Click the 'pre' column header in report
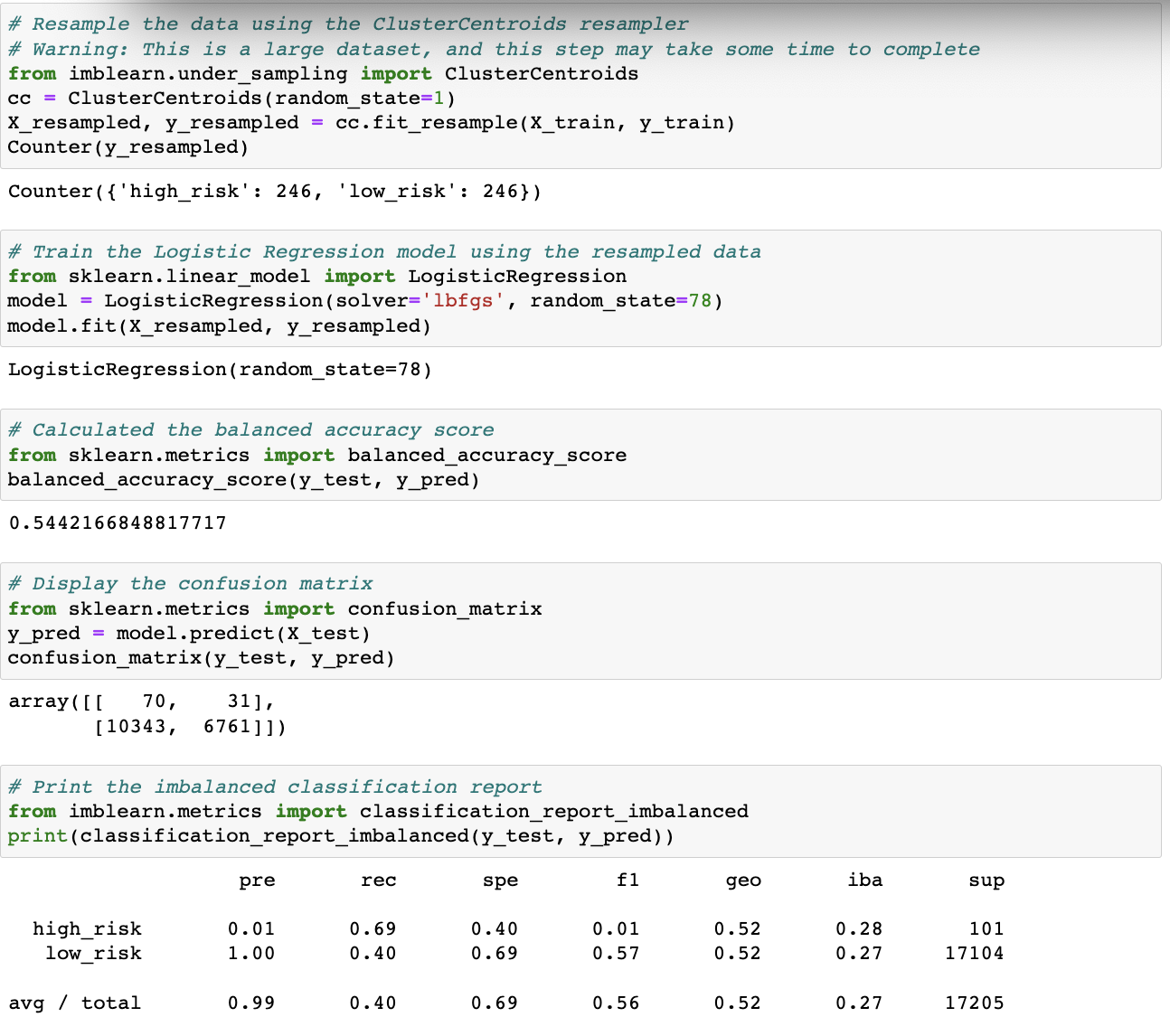 point(257,881)
